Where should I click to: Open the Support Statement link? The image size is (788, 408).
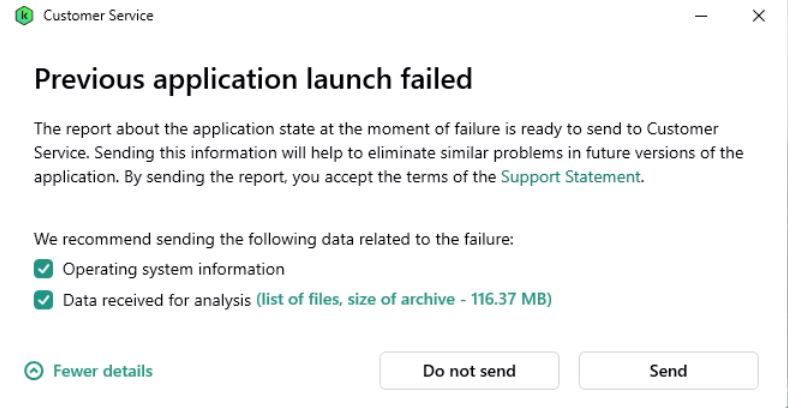point(570,177)
